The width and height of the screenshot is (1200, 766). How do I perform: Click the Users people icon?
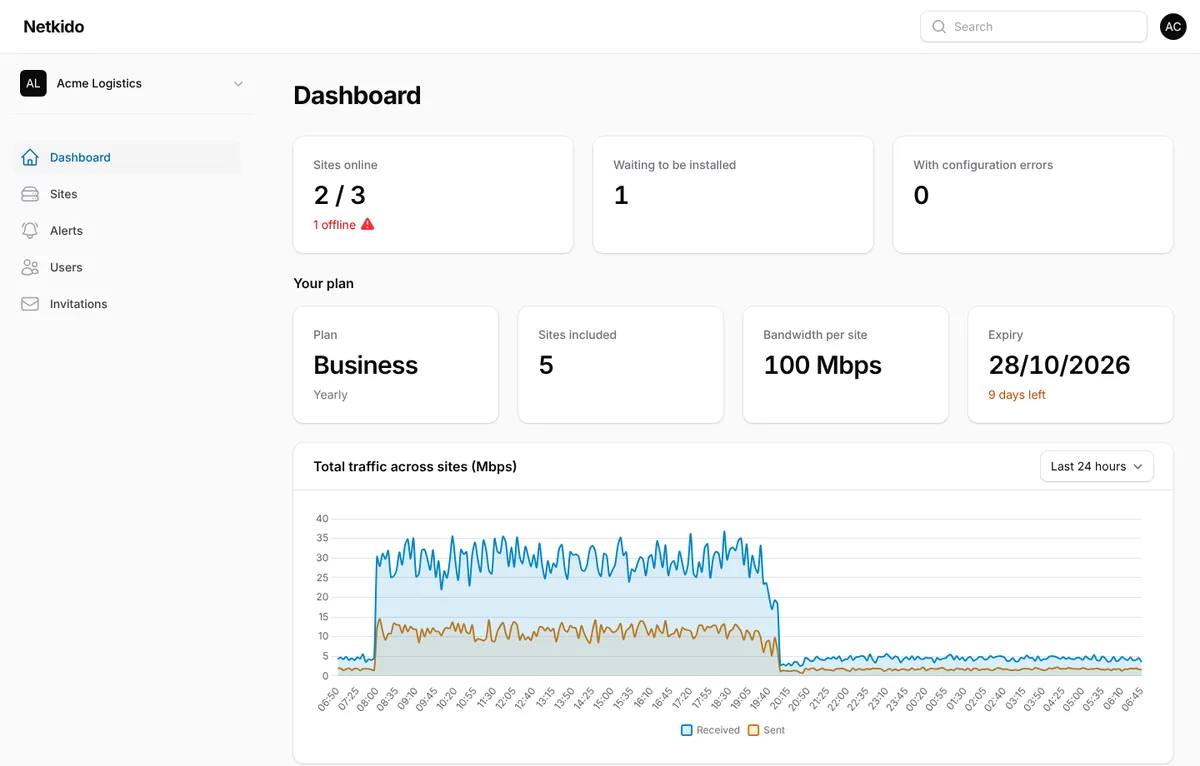(x=30, y=267)
